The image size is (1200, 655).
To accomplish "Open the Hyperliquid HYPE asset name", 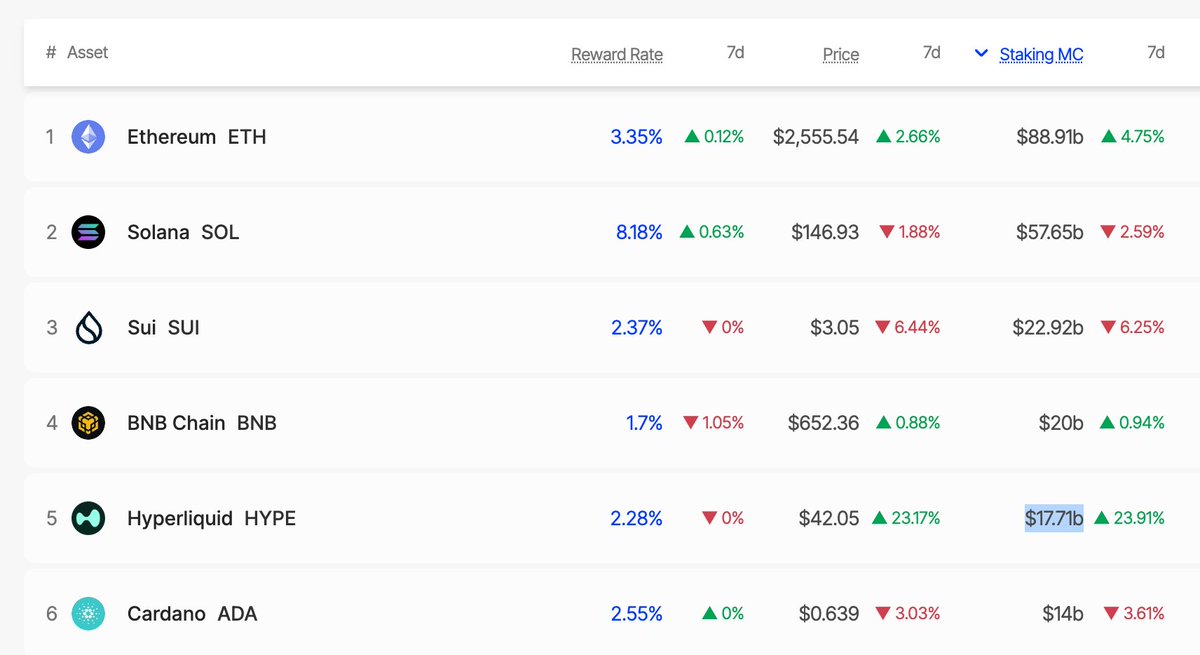I will click(x=212, y=518).
